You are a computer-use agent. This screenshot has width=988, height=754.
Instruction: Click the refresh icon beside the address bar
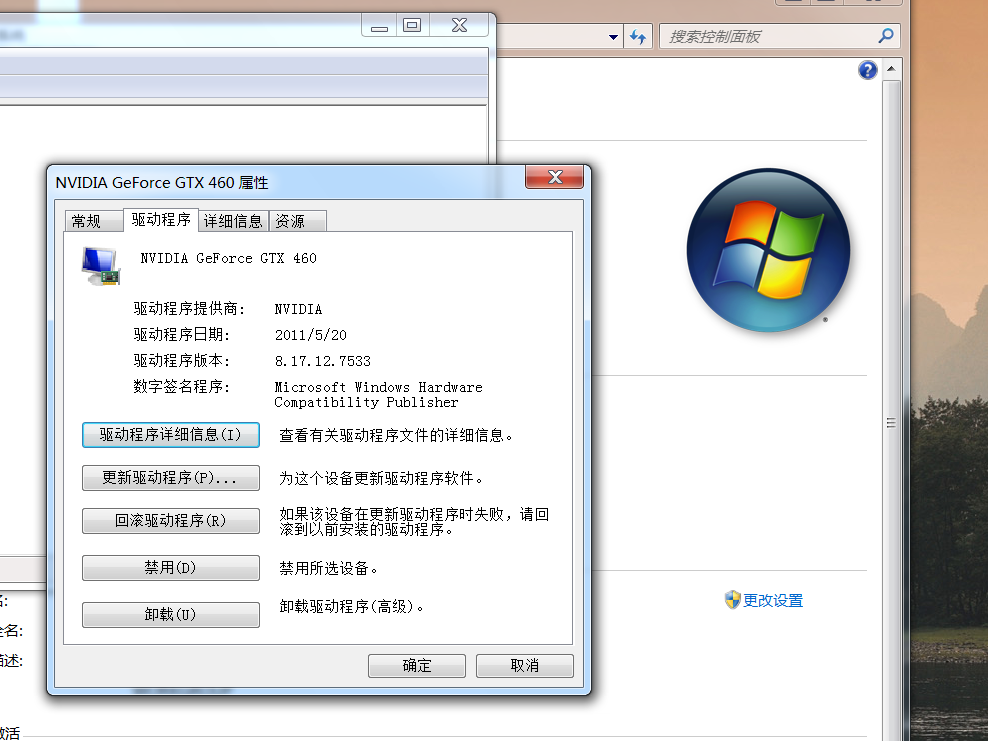(x=638, y=37)
